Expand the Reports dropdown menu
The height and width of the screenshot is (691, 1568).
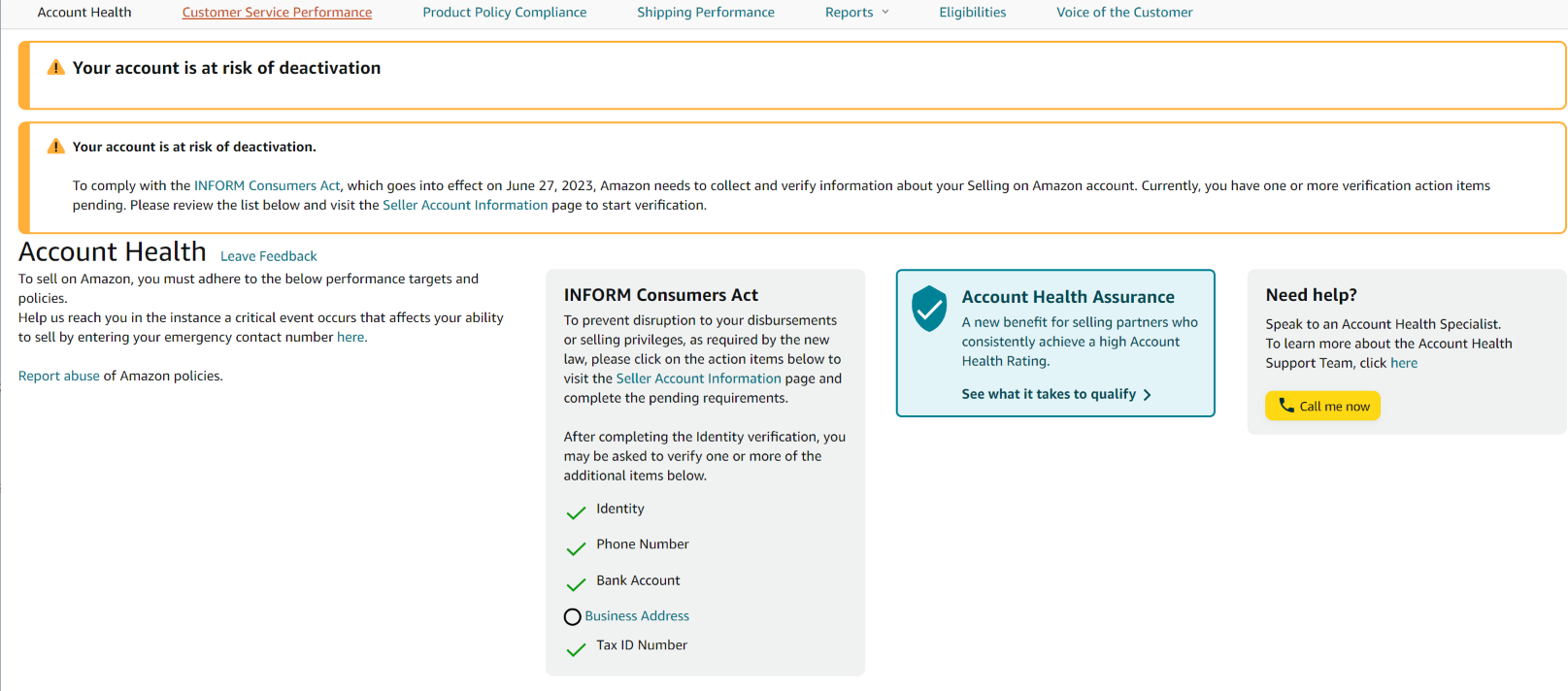pyautogui.click(x=857, y=13)
